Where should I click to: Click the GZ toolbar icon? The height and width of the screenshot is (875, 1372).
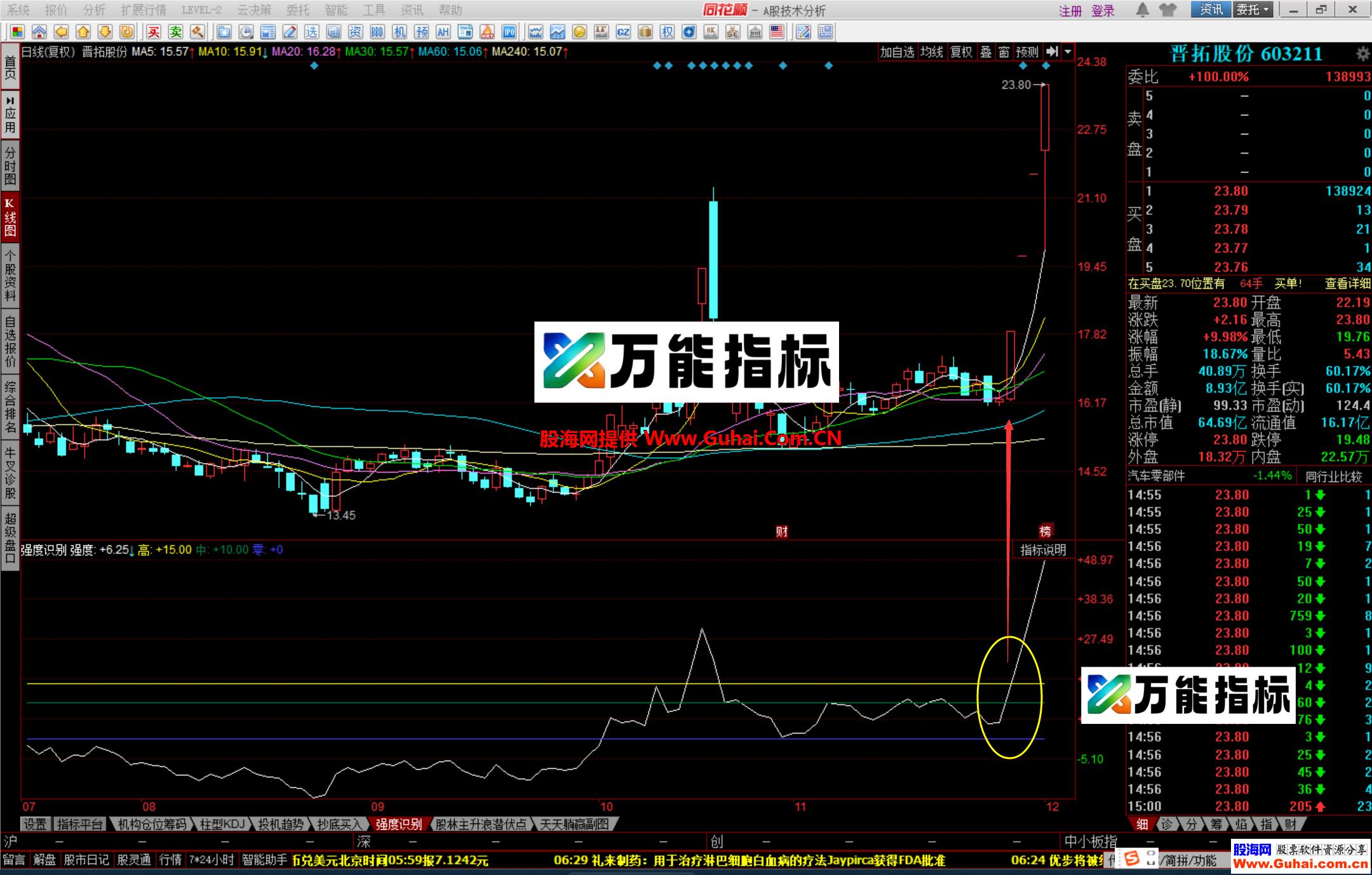click(x=623, y=32)
